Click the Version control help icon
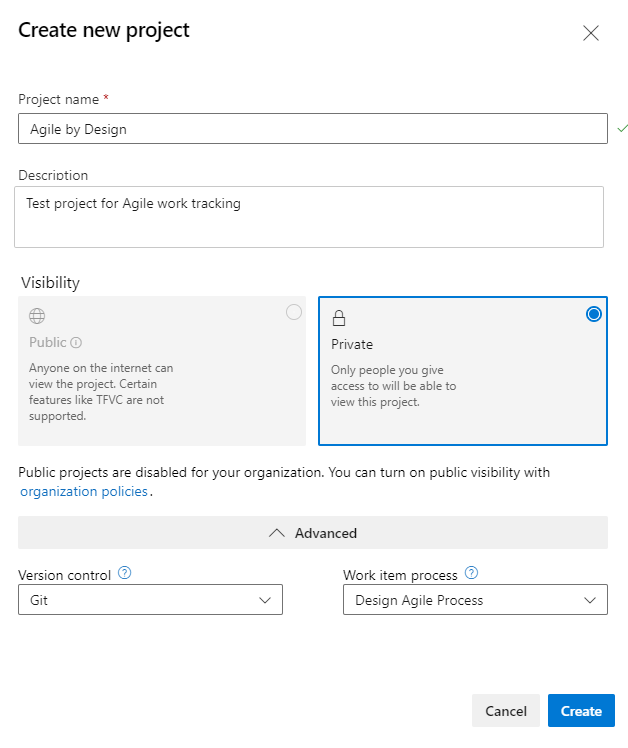 pos(125,572)
